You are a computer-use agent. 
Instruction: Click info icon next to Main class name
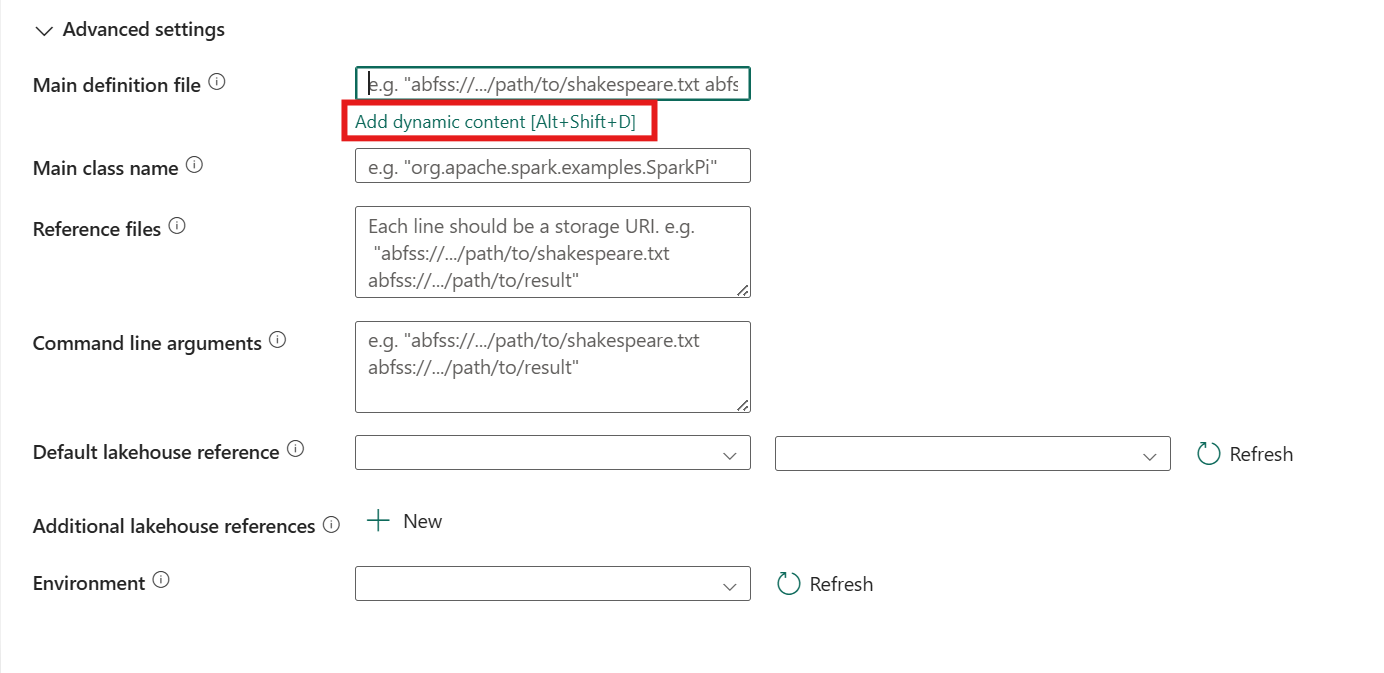pyautogui.click(x=195, y=166)
